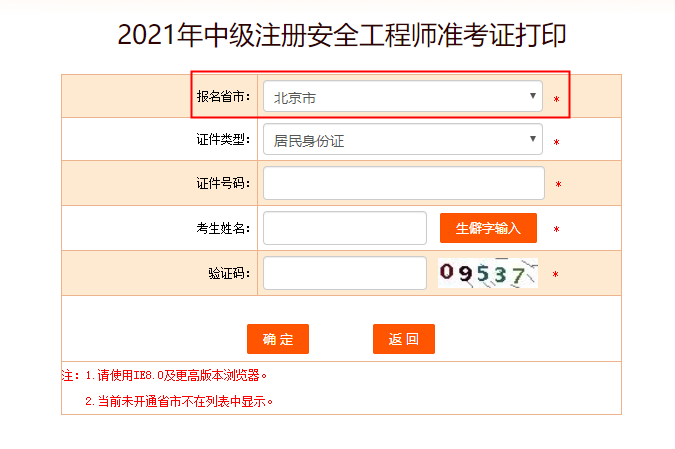Viewport: 675px width, 449px height.
Task: Click the 考生姓名 field label
Action: coord(224,228)
